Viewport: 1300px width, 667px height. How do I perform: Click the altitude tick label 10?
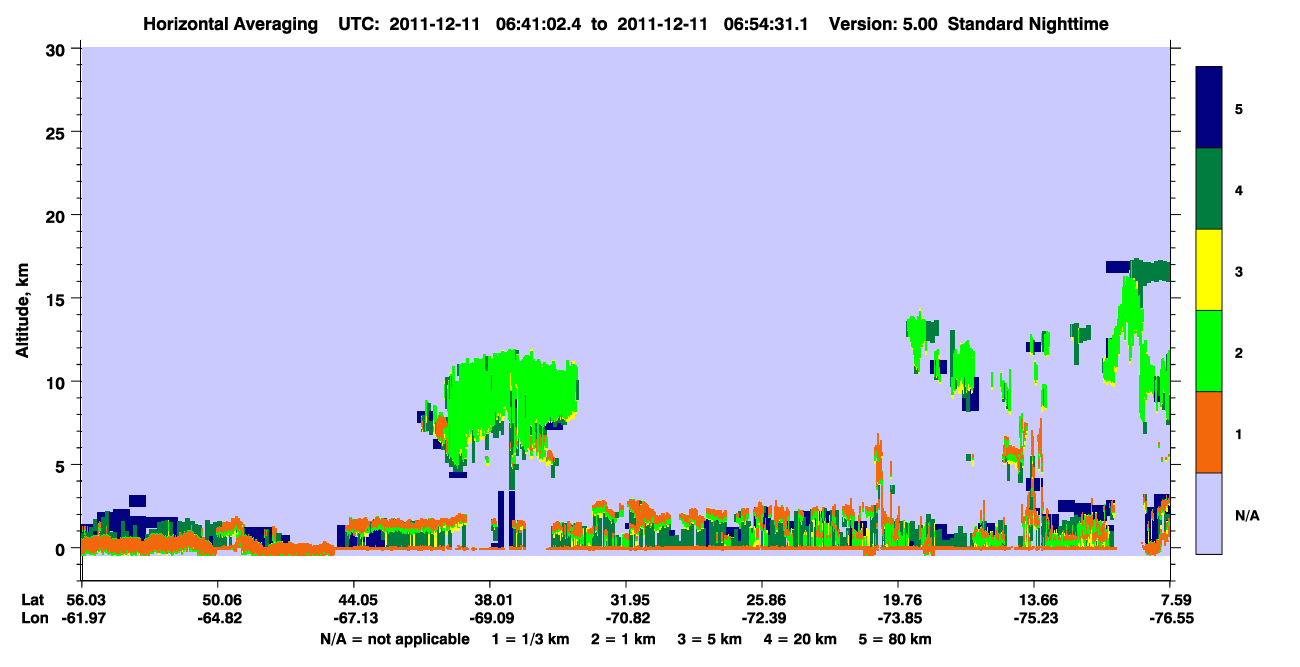58,382
